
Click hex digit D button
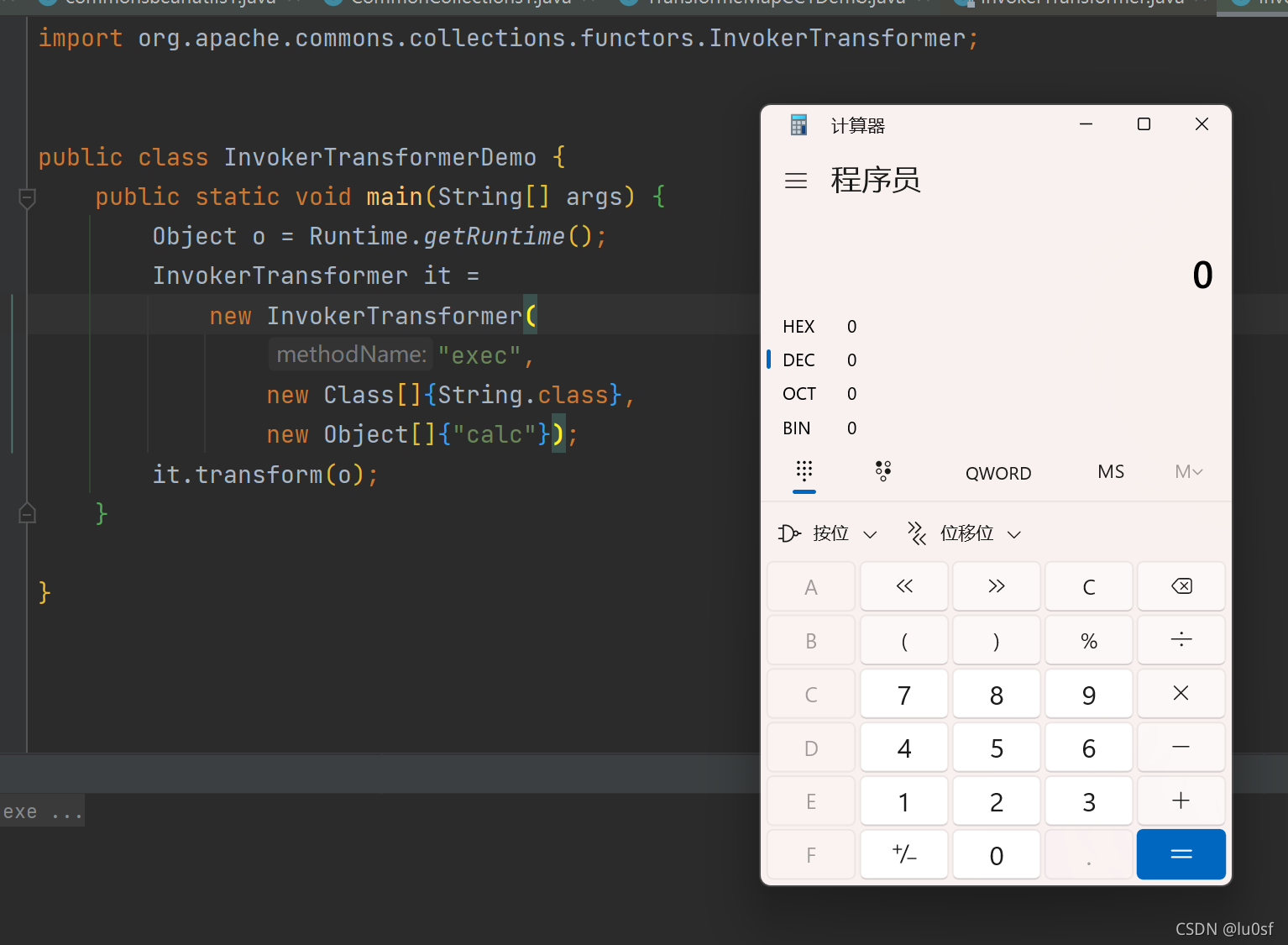811,748
